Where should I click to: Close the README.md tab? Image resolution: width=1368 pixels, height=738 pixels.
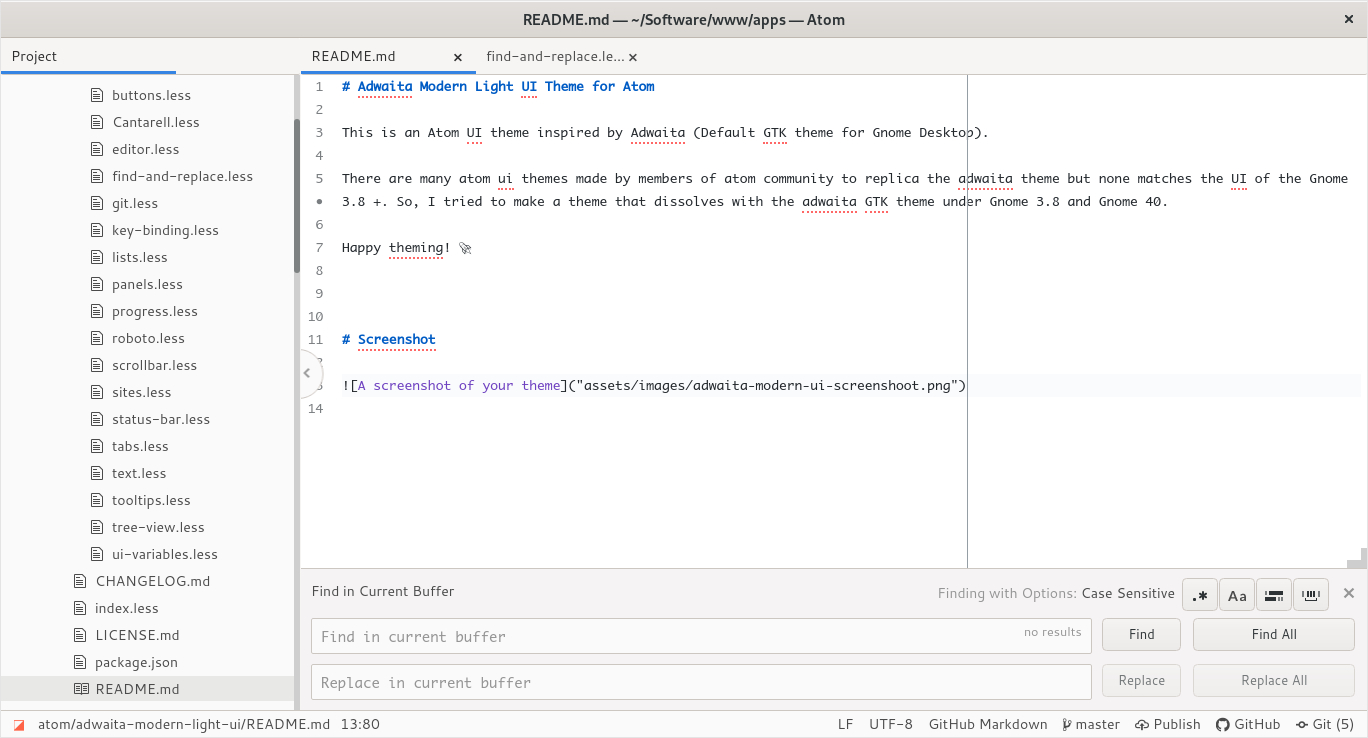pyautogui.click(x=458, y=58)
